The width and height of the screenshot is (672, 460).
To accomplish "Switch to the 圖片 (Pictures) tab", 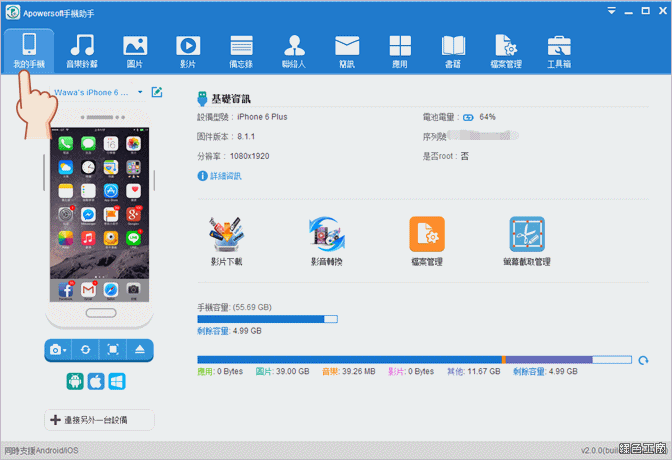I will coord(135,51).
